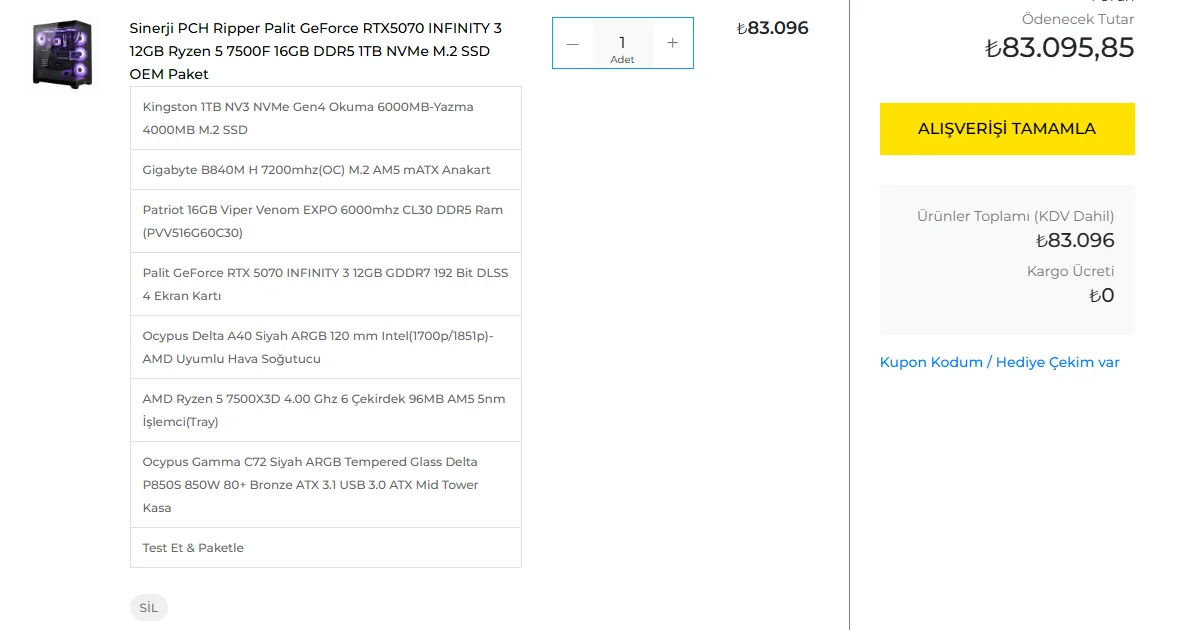
Task: Click the Kargo Ücreti label
Action: pos(1070,271)
